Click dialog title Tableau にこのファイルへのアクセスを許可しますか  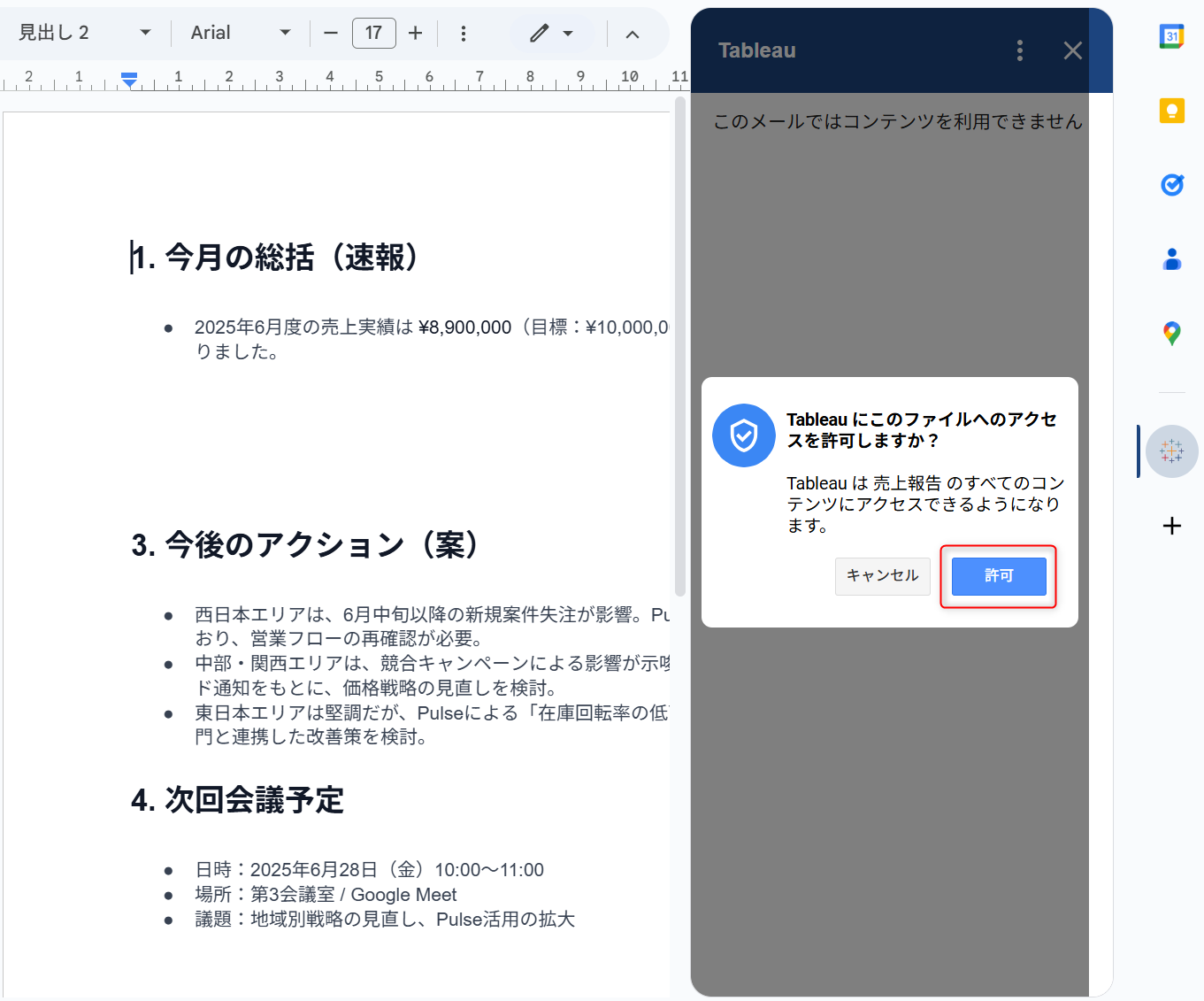(922, 430)
